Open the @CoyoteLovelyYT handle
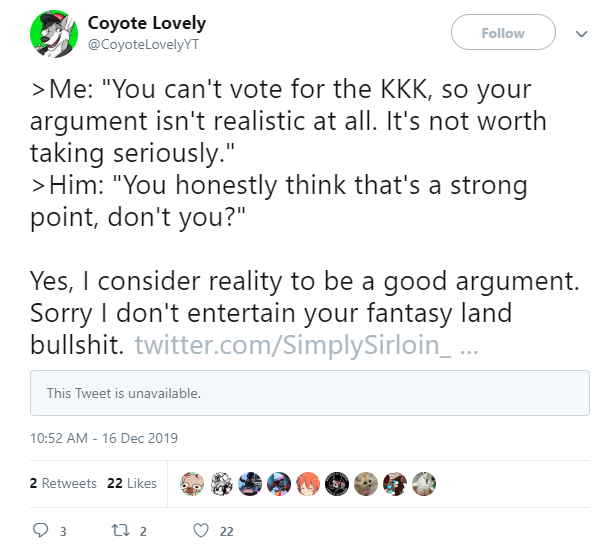Image resolution: width=608 pixels, height=560 pixels. click(143, 44)
